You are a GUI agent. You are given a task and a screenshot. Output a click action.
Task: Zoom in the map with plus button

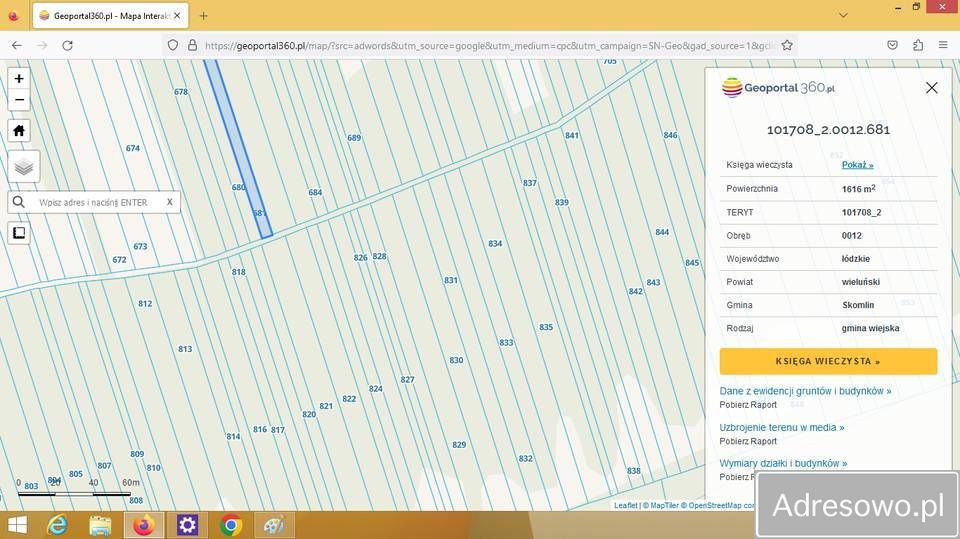click(x=19, y=79)
